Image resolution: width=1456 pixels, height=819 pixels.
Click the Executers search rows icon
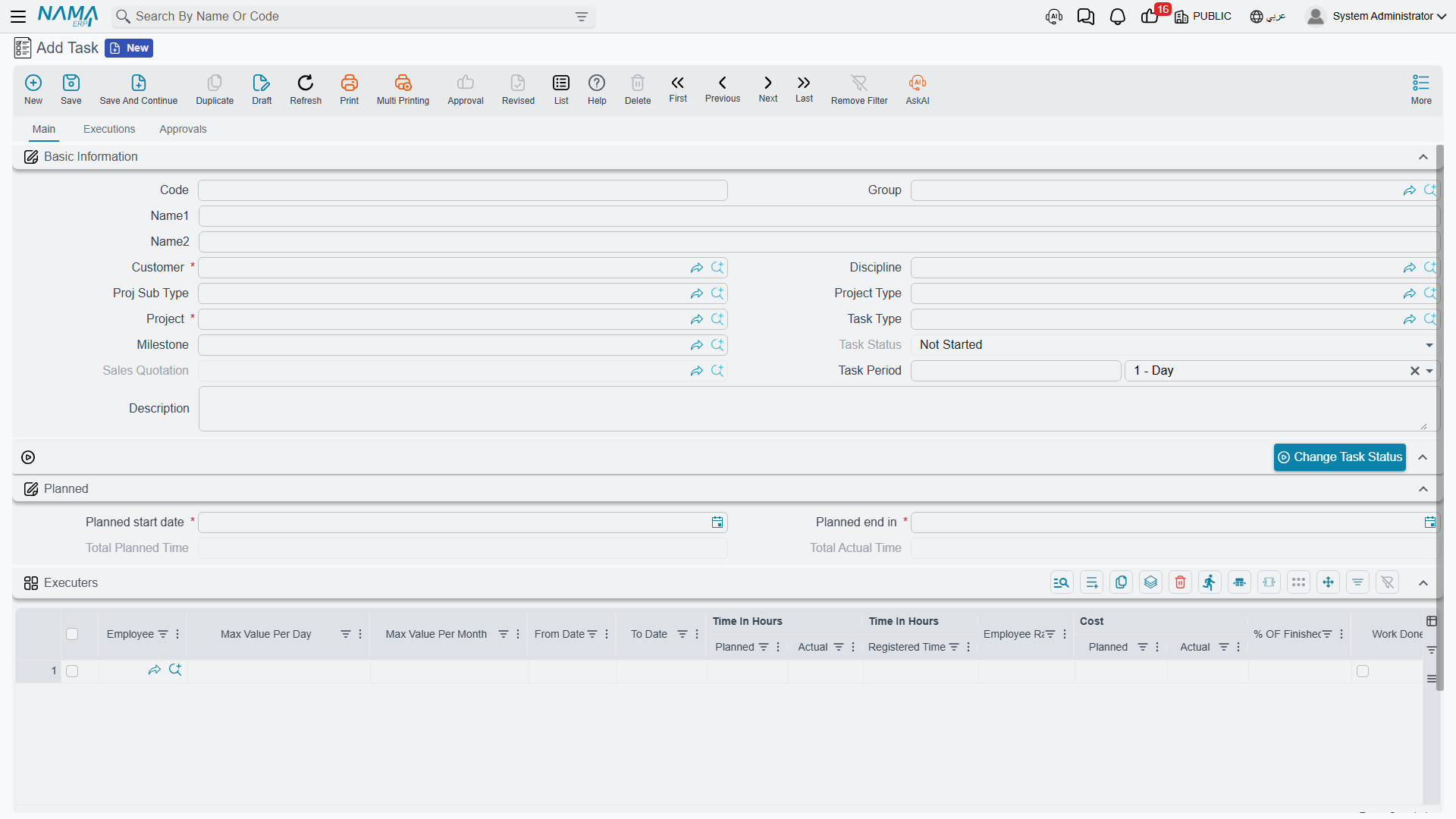click(x=1062, y=582)
